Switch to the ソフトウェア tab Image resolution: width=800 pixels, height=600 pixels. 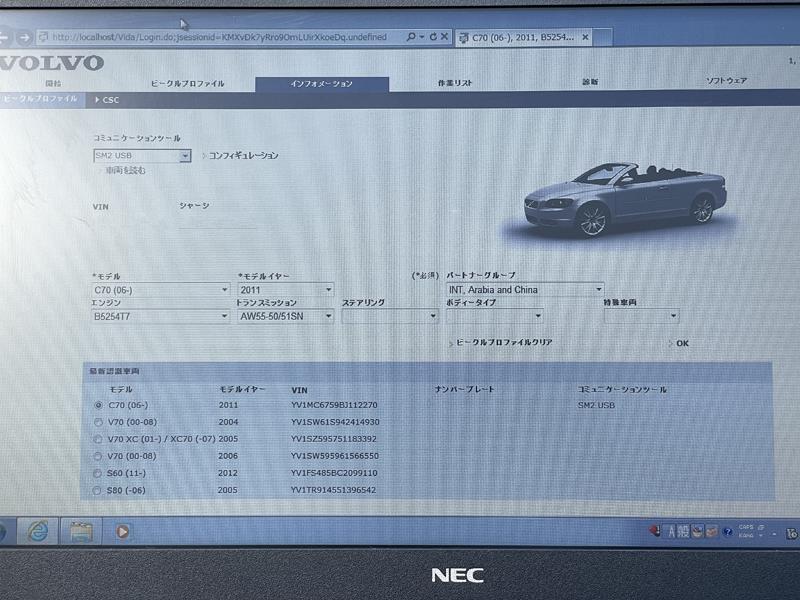click(x=727, y=81)
